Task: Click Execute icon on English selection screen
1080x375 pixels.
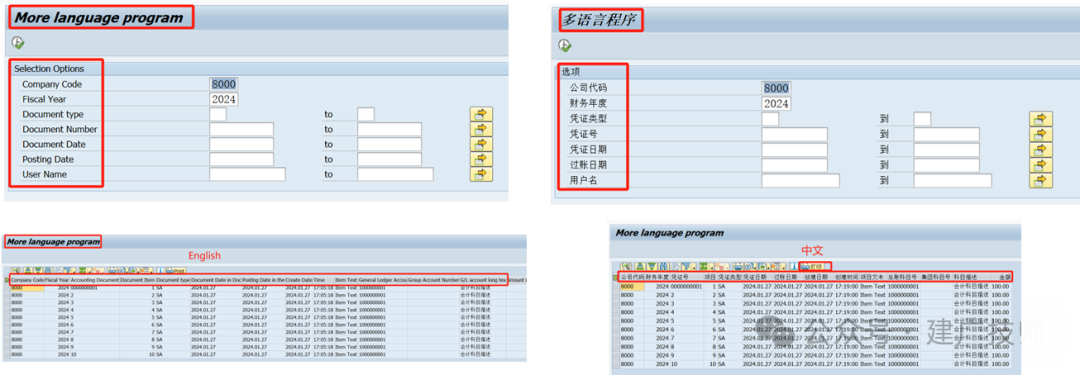Action: 18,43
